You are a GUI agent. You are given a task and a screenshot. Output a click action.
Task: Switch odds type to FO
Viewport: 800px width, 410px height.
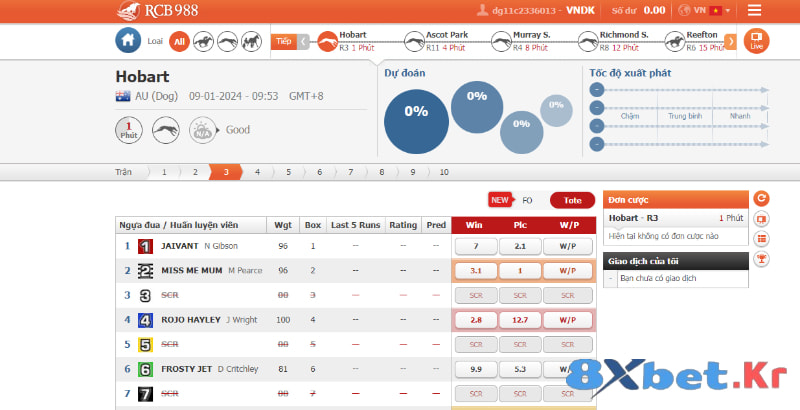coord(527,200)
